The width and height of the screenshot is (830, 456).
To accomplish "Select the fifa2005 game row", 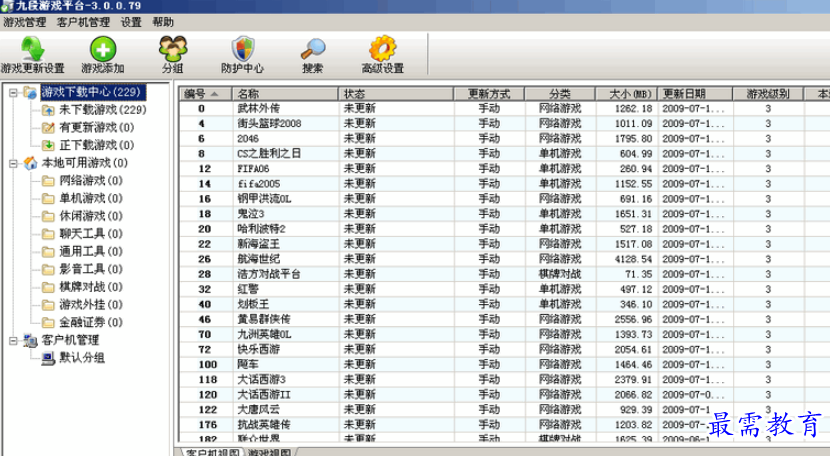I will coord(504,184).
